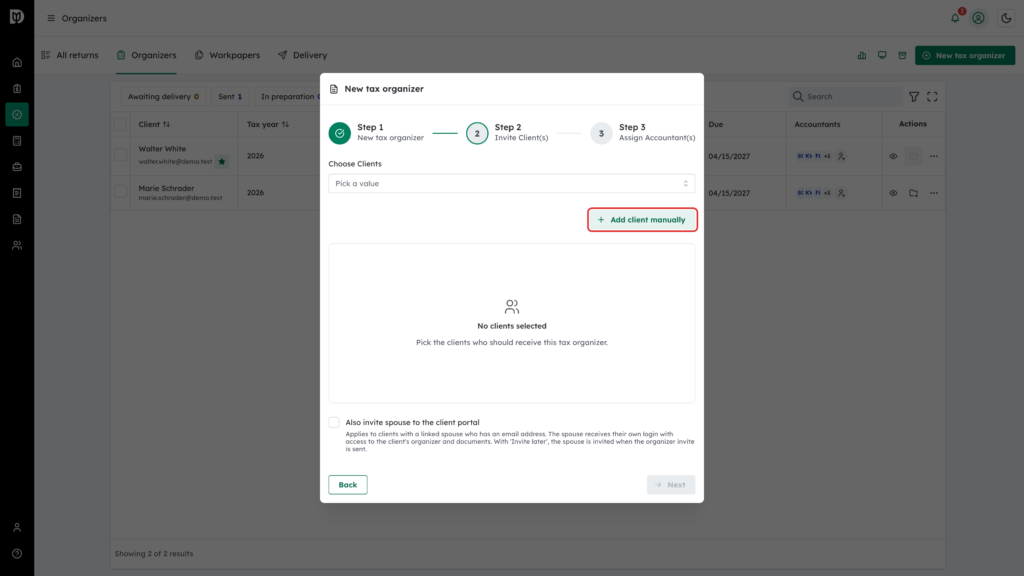Viewport: 1024px width, 576px height.
Task: Open the more actions menu for Marie Schrader
Action: pos(934,193)
